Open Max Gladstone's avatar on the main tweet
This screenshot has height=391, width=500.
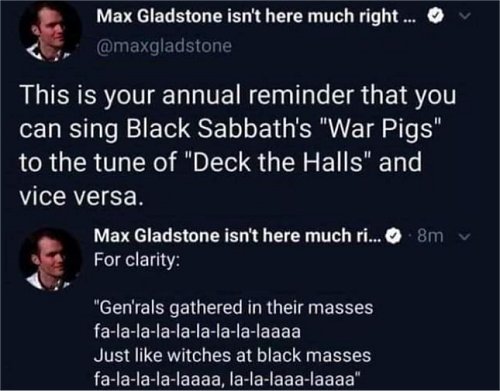pos(50,31)
